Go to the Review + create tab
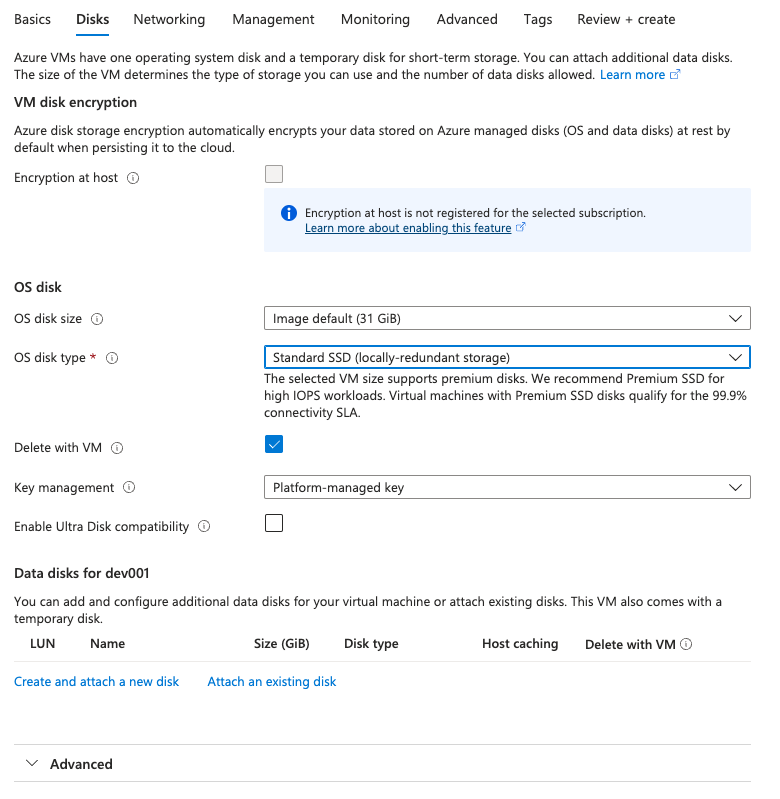Image resolution: width=780 pixels, height=799 pixels. pyautogui.click(x=626, y=19)
